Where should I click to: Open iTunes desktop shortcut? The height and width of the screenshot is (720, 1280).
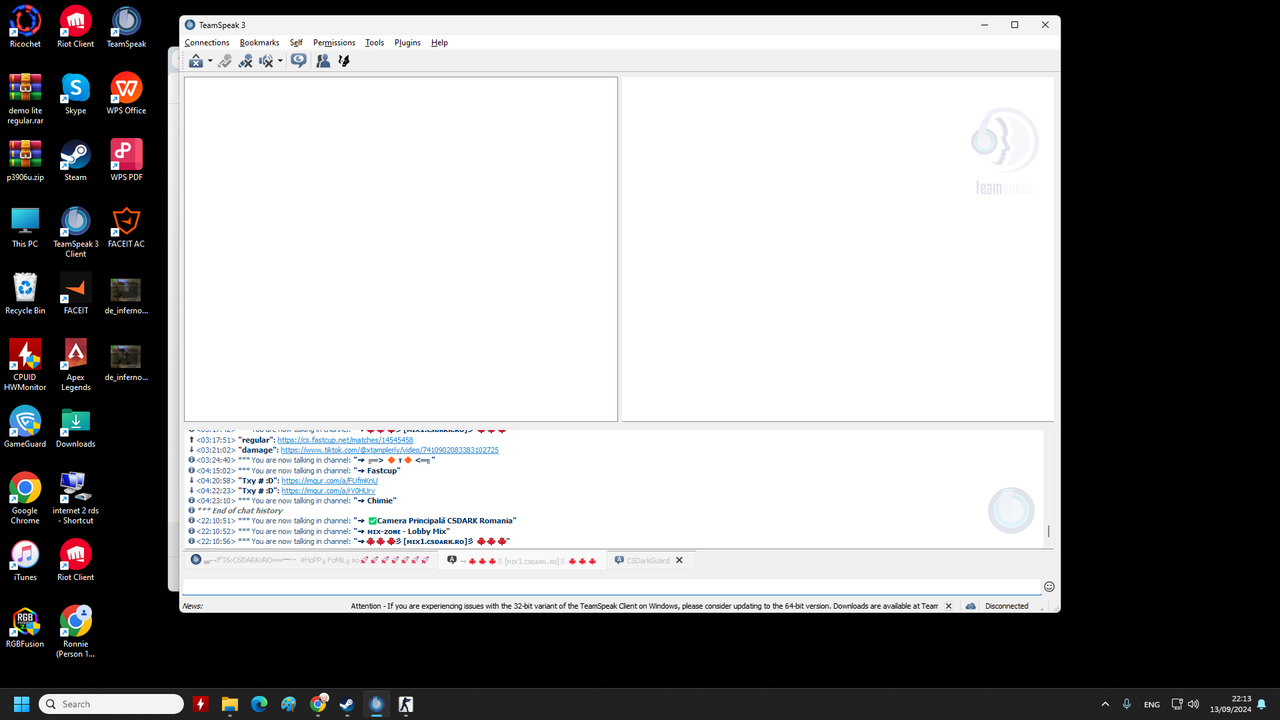(x=25, y=560)
